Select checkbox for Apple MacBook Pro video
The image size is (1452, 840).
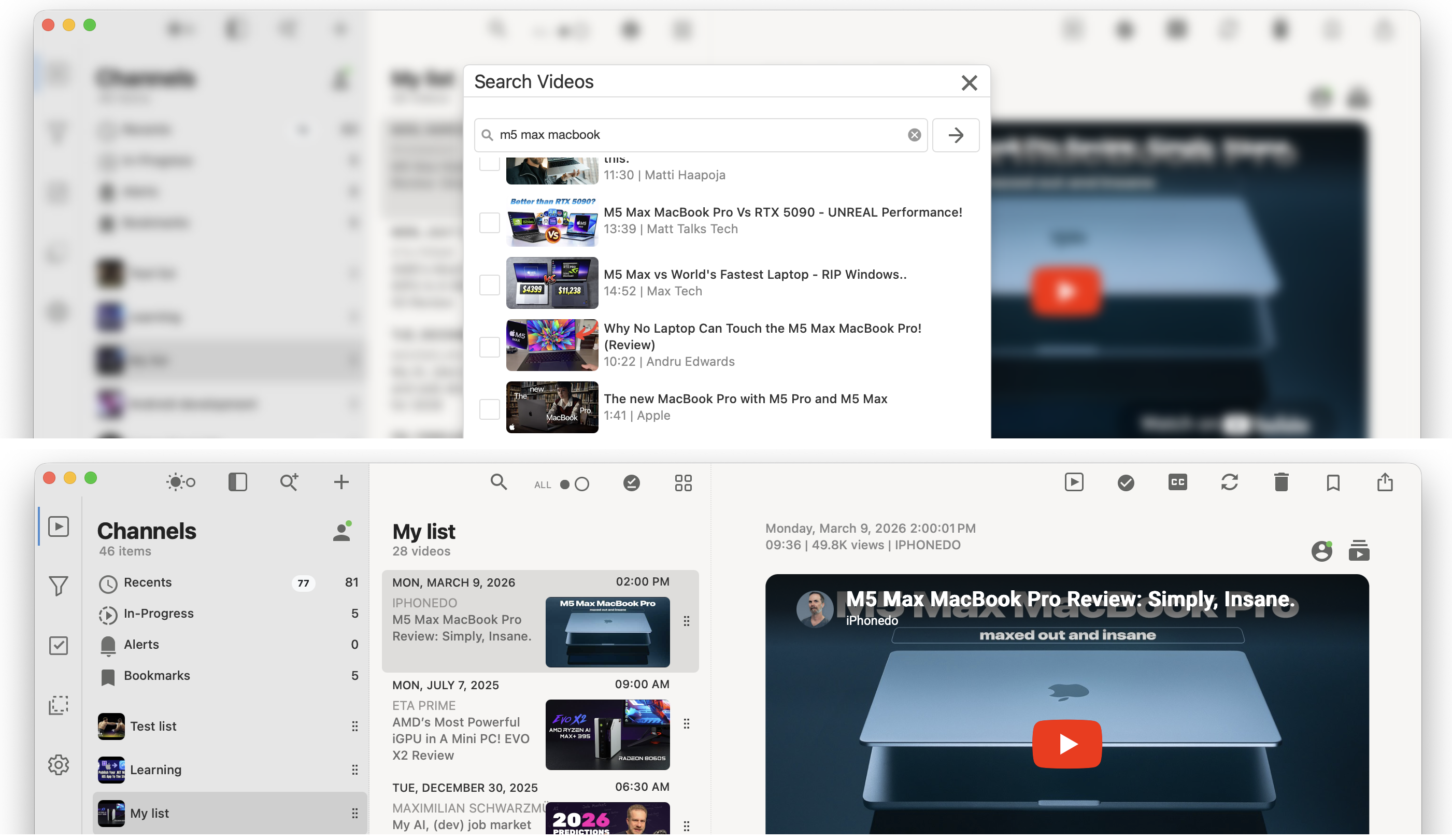pos(489,409)
